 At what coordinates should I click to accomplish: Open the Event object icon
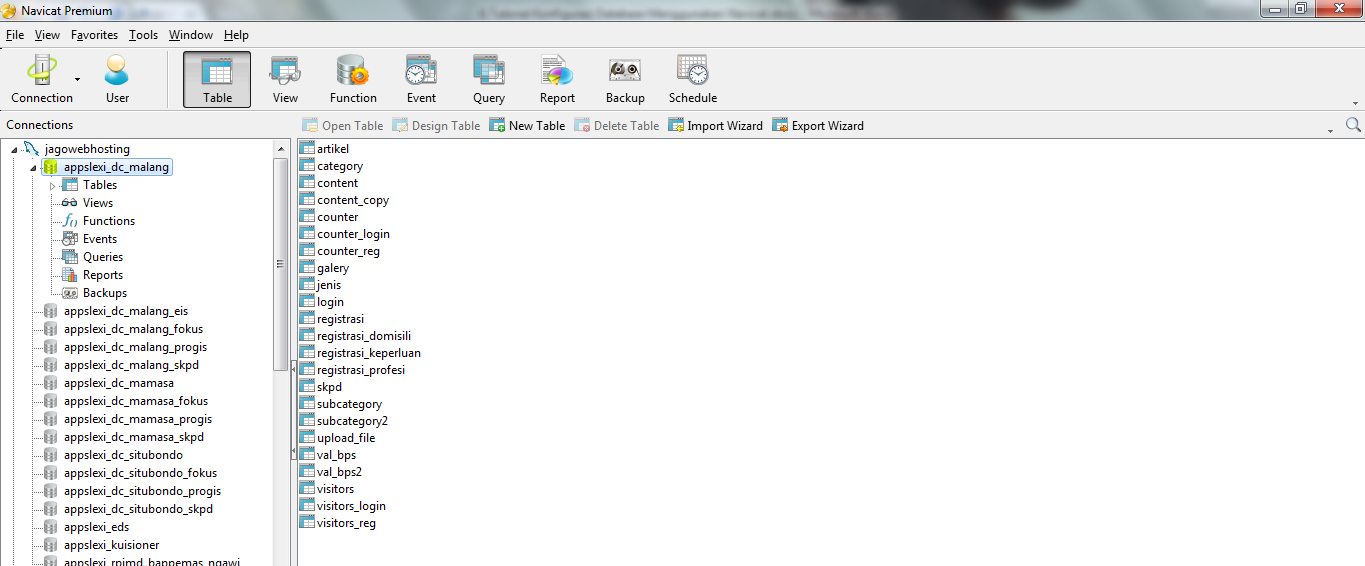pyautogui.click(x=421, y=79)
